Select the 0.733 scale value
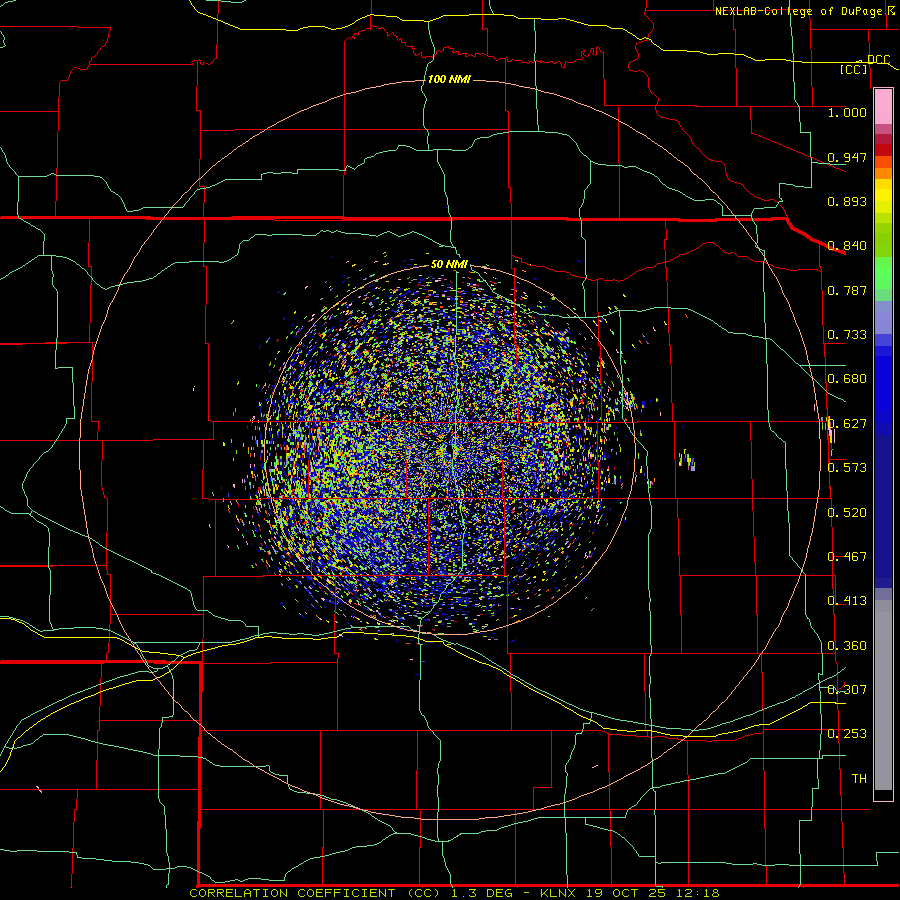900x900 pixels. pyautogui.click(x=847, y=335)
